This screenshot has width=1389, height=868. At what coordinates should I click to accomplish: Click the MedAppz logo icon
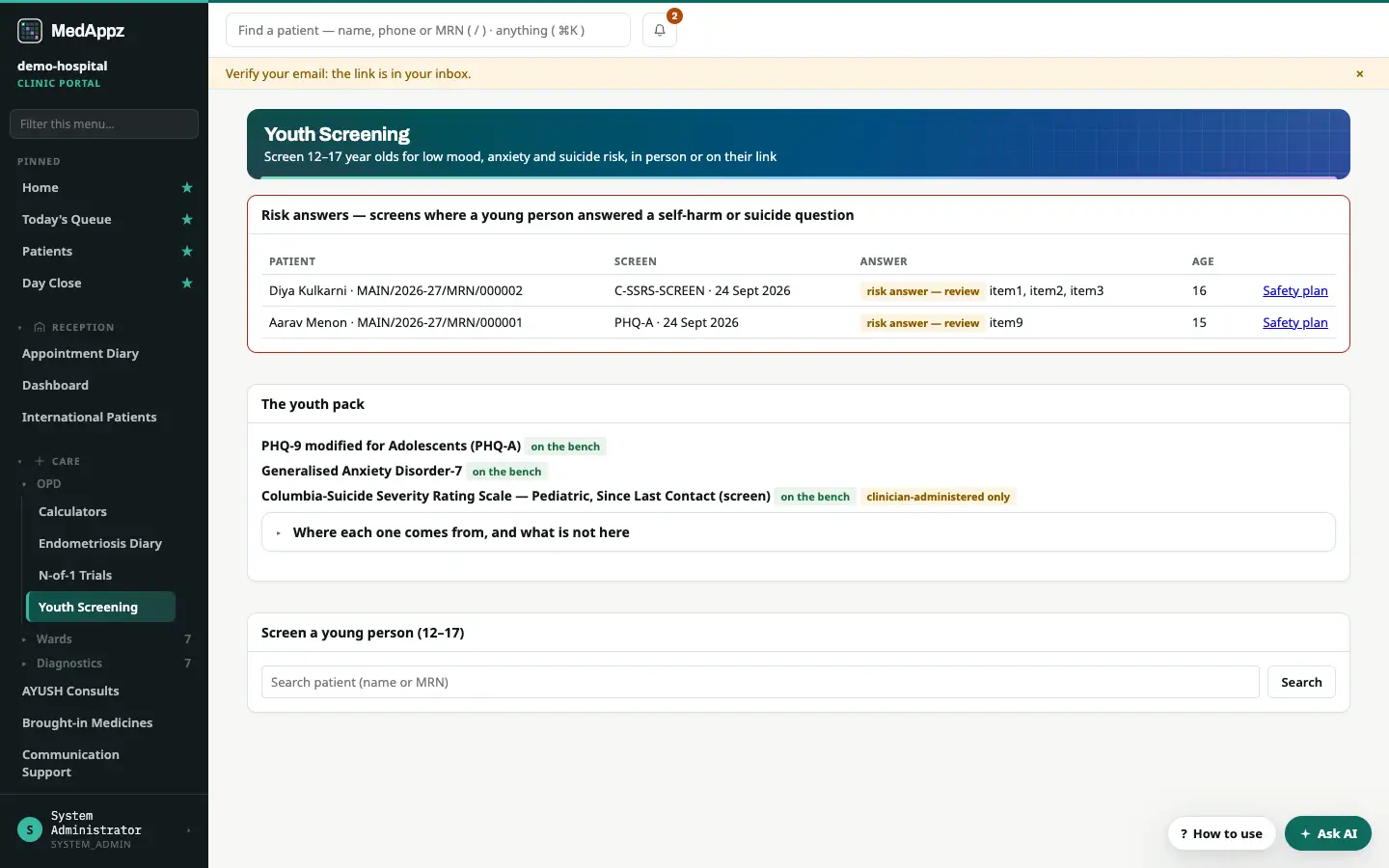point(30,31)
